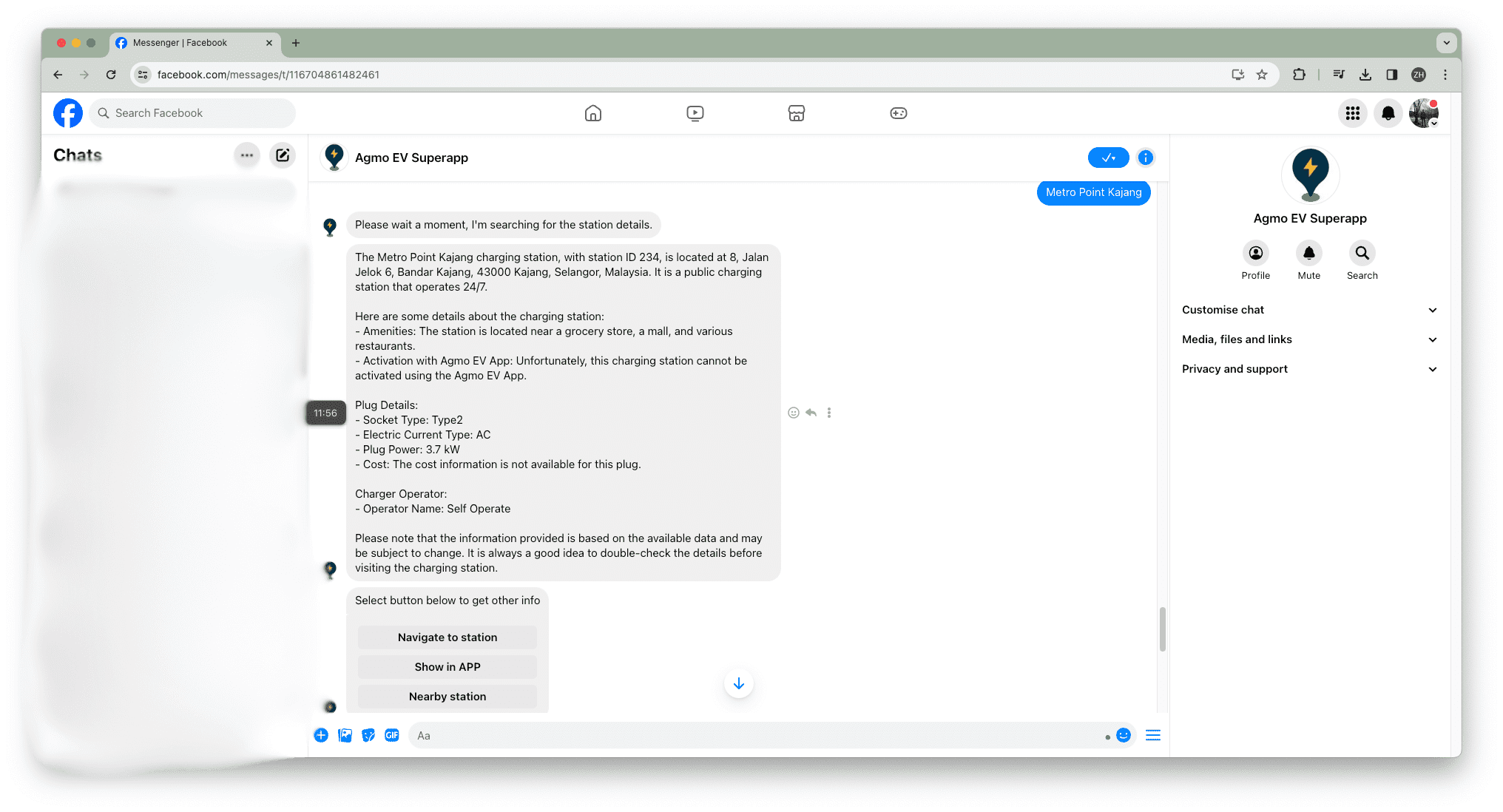Click the chat scrollbar thumb

(x=1163, y=629)
